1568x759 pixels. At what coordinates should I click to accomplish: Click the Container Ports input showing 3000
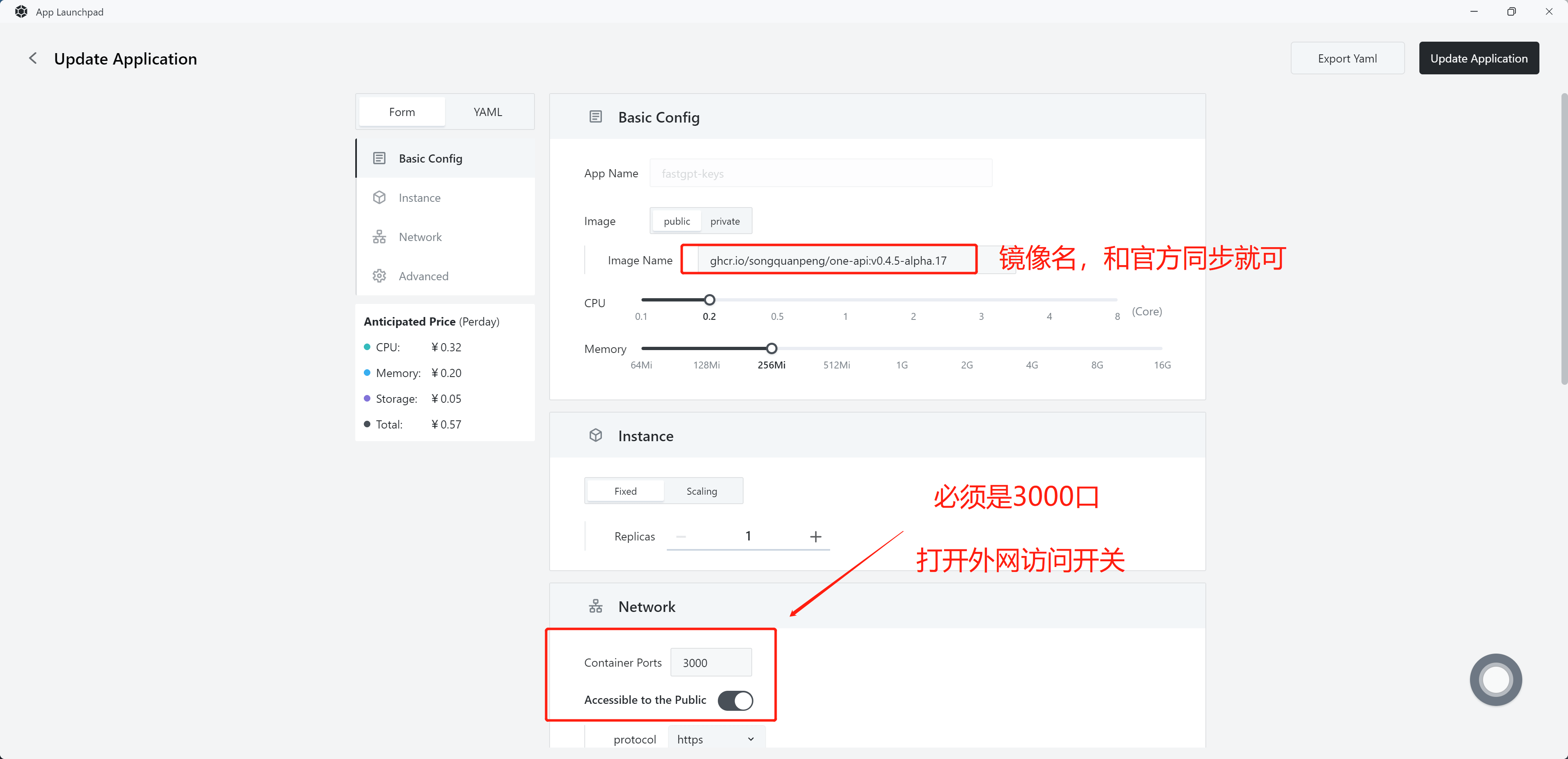click(x=710, y=662)
